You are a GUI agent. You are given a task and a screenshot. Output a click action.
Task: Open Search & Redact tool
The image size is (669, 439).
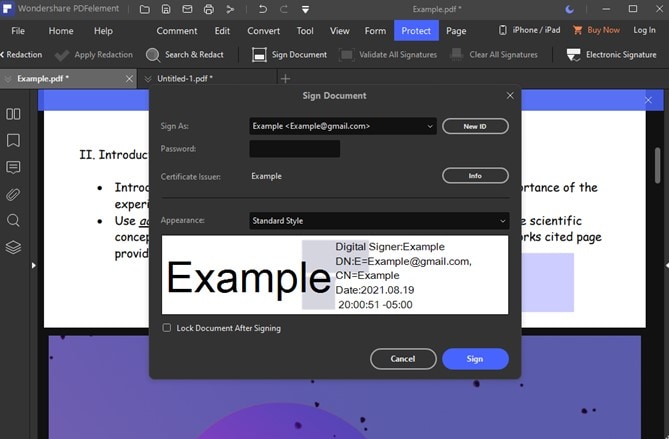[x=185, y=55]
